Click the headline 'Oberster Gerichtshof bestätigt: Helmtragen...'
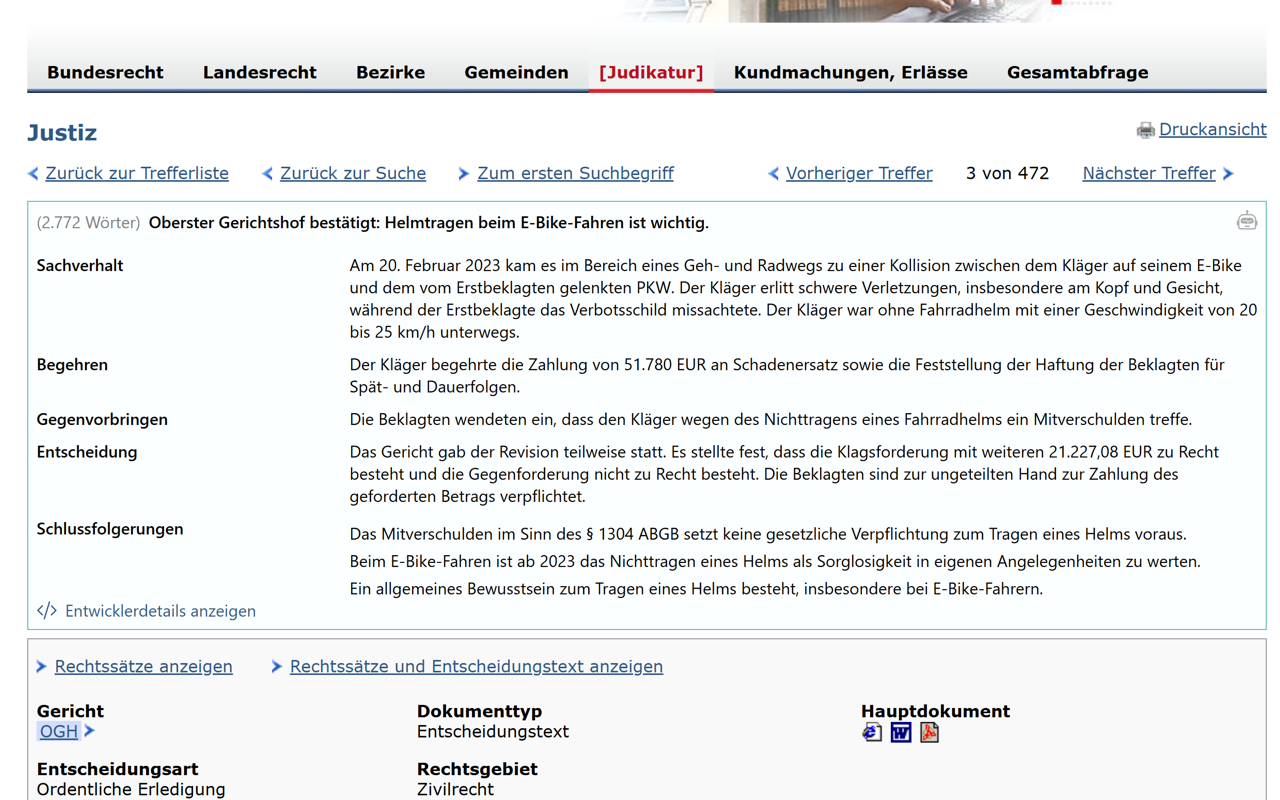The image size is (1280, 800). pyautogui.click(x=428, y=222)
